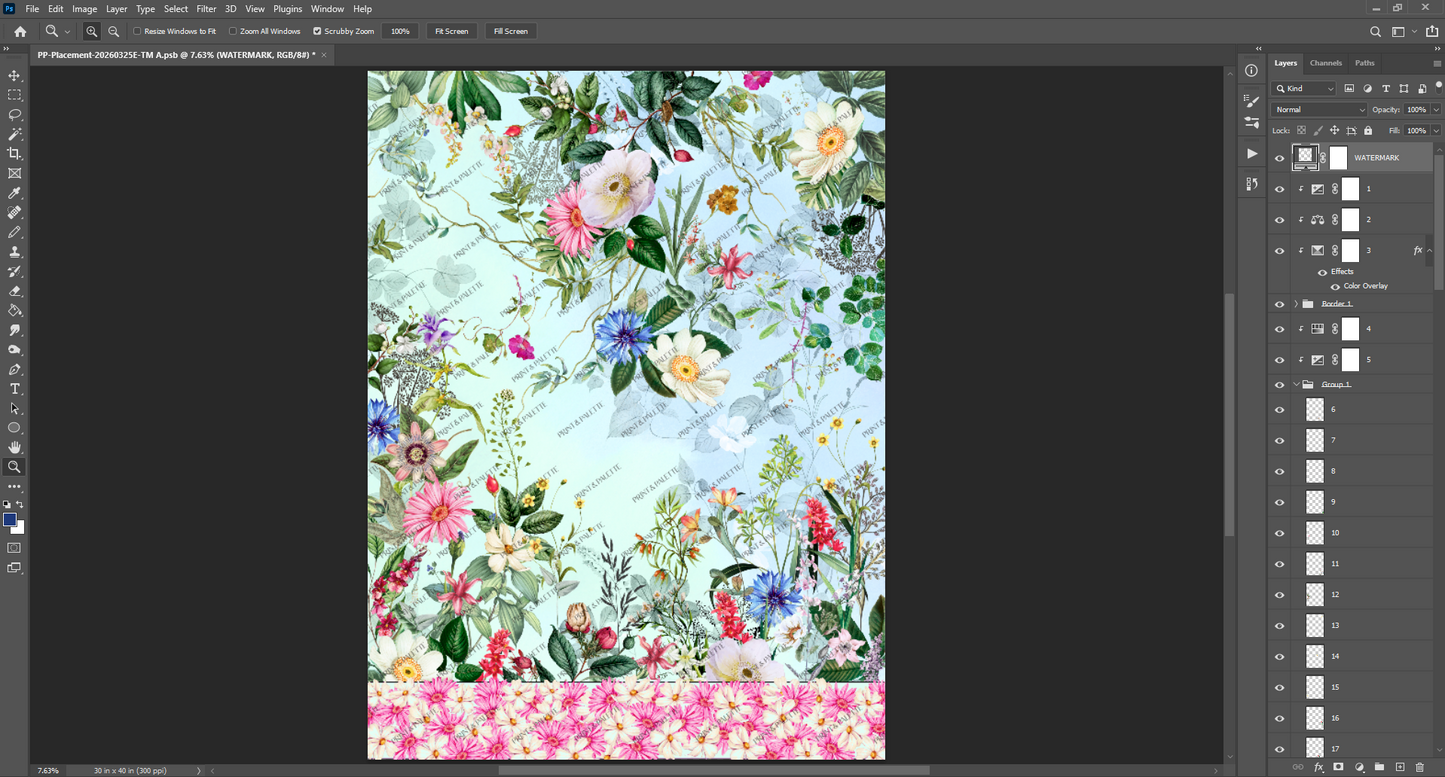The height and width of the screenshot is (777, 1445).
Task: Toggle visibility of Group 1
Action: [x=1279, y=385]
